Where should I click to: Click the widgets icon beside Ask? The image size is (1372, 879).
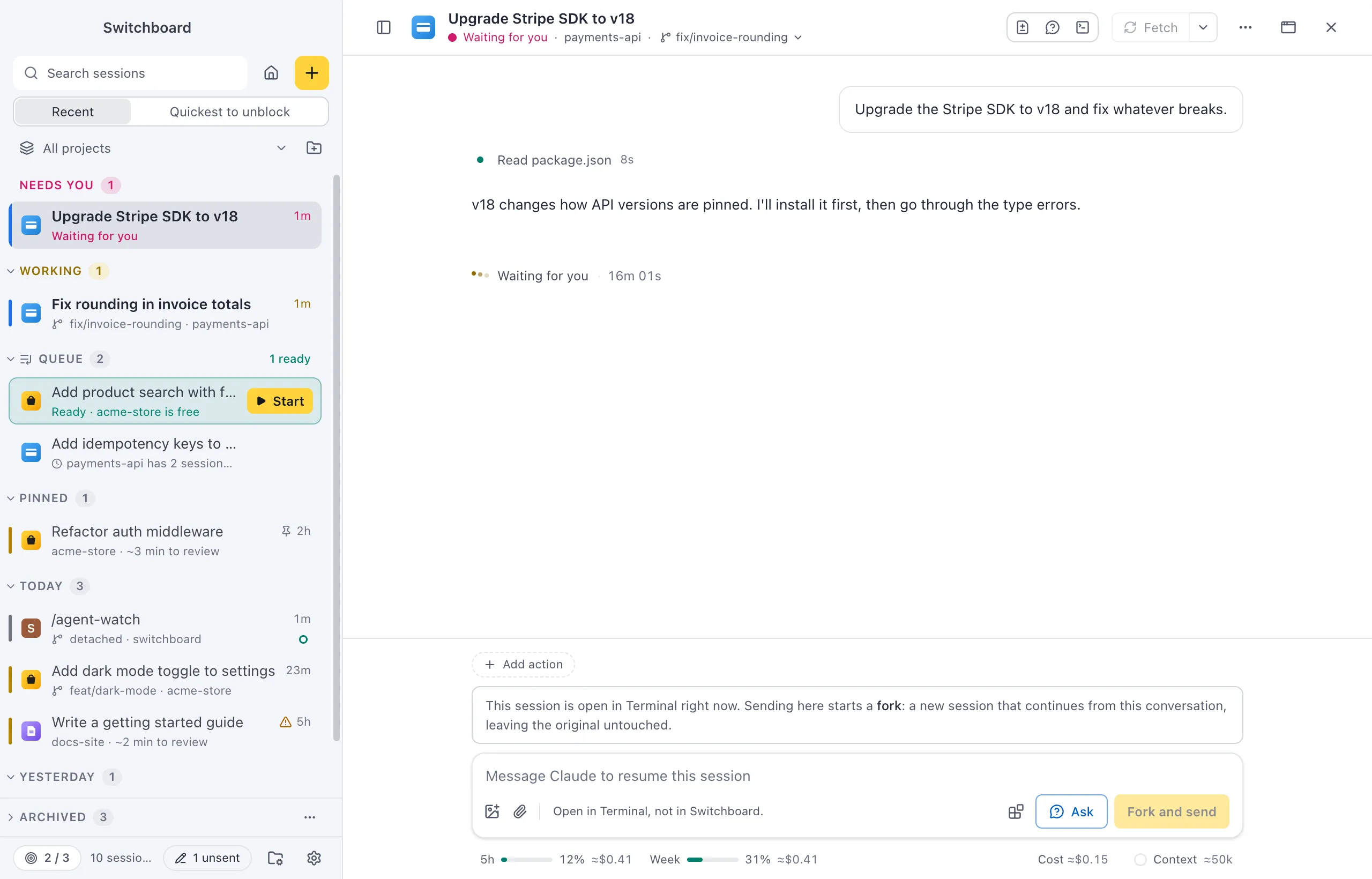[x=1016, y=811]
